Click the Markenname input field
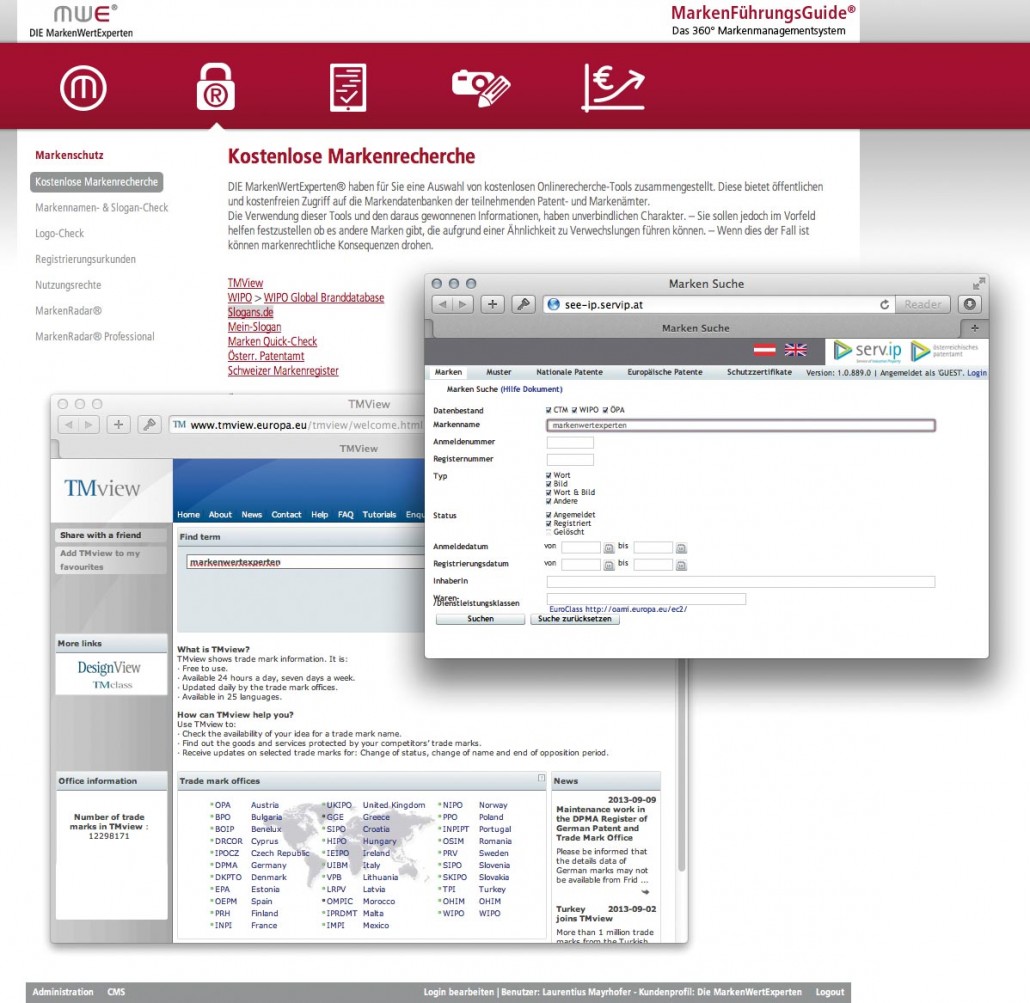 tap(740, 425)
